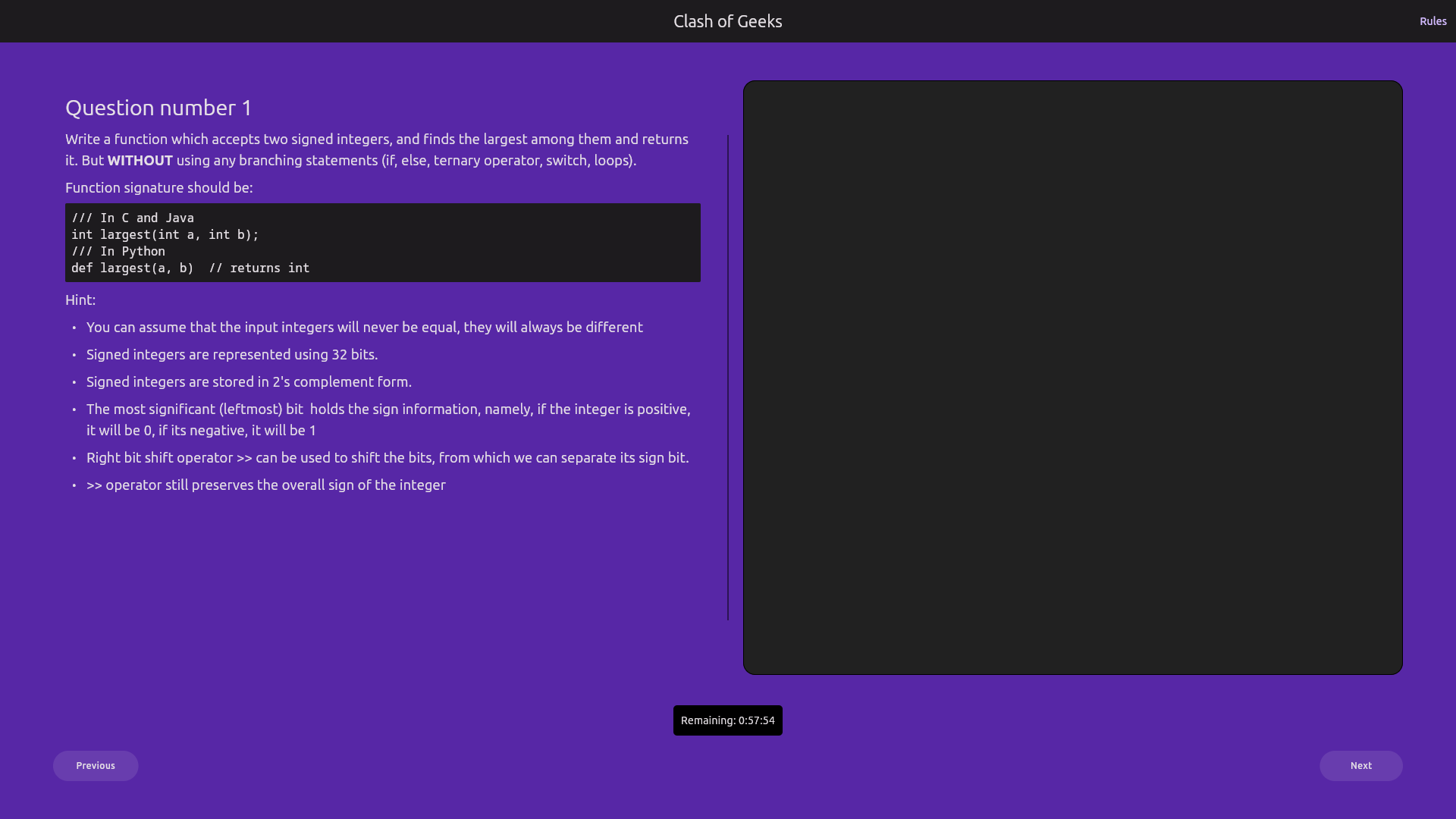Go to the Next question

[1360, 766]
